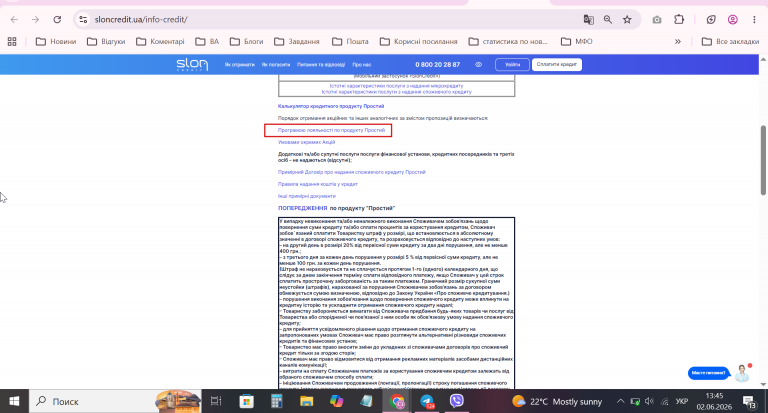
Task: Open the Як отримати menu item
Action: (240, 65)
